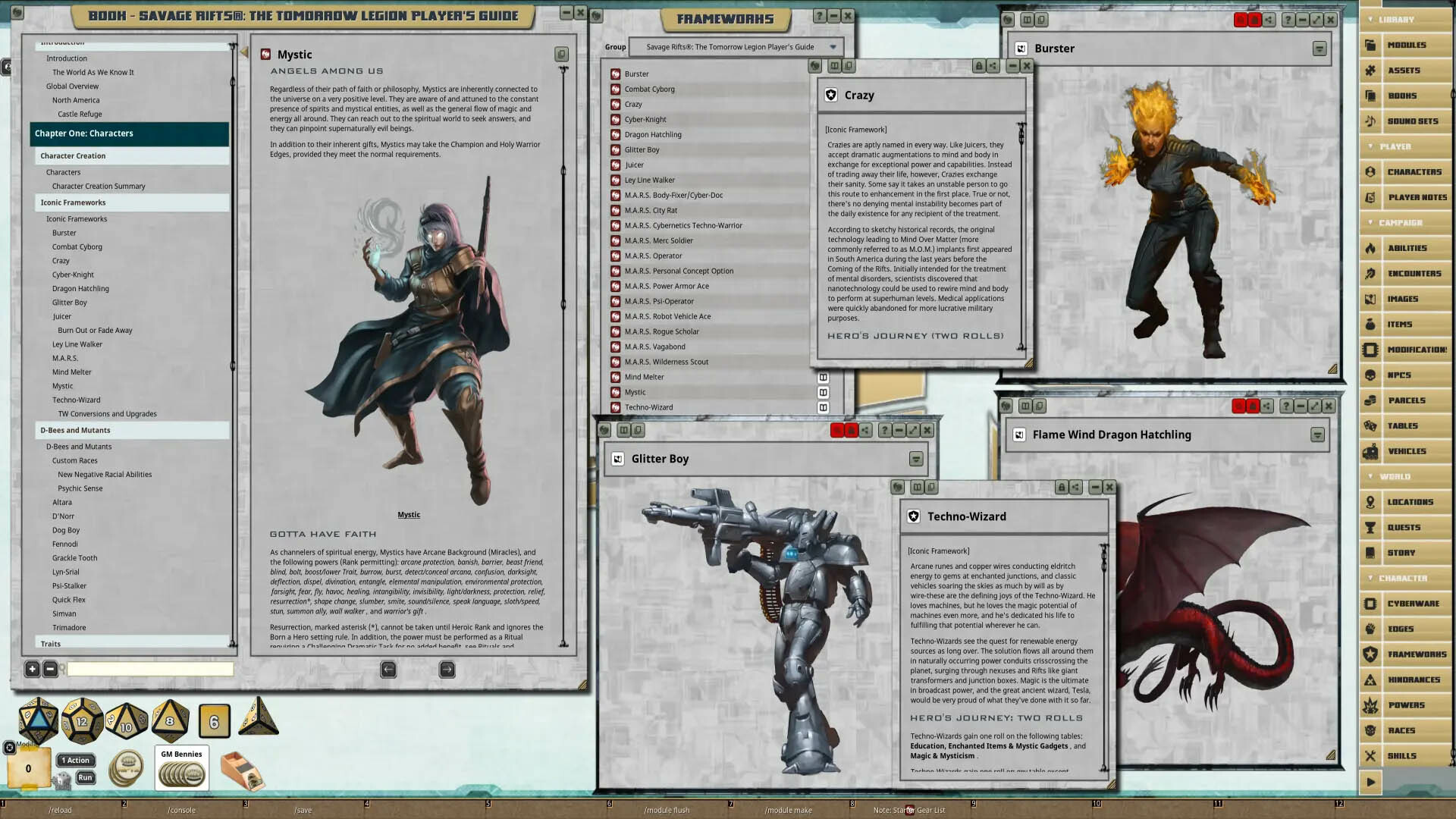The width and height of the screenshot is (1456, 819).
Task: Open the Cyberware sidebar entry
Action: click(1412, 604)
